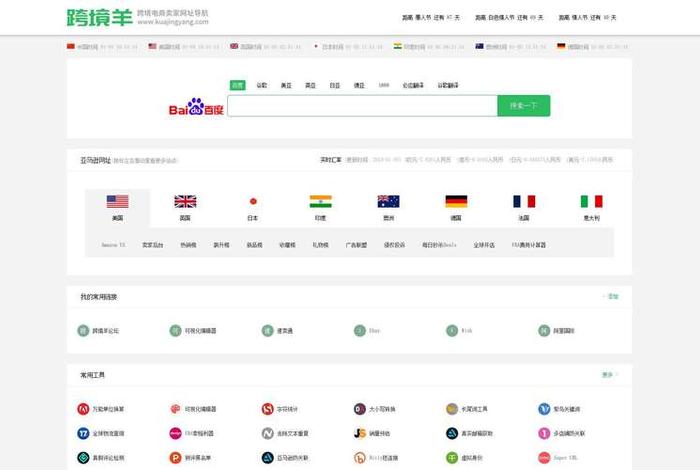700x470 pixels.
Task: Click into the search text box
Action: click(361, 106)
